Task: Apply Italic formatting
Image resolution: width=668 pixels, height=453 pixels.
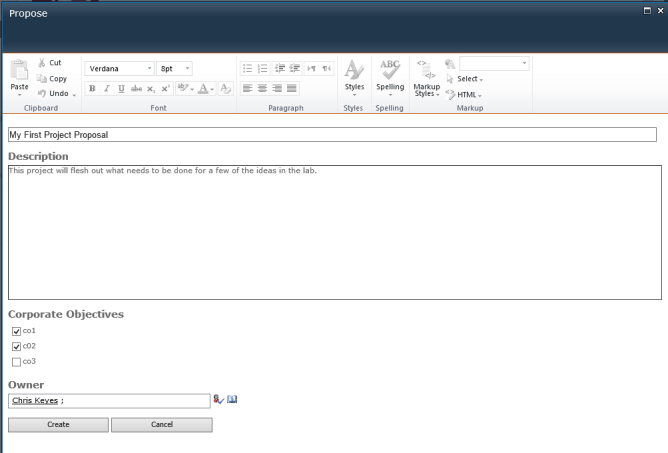Action: 107,89
